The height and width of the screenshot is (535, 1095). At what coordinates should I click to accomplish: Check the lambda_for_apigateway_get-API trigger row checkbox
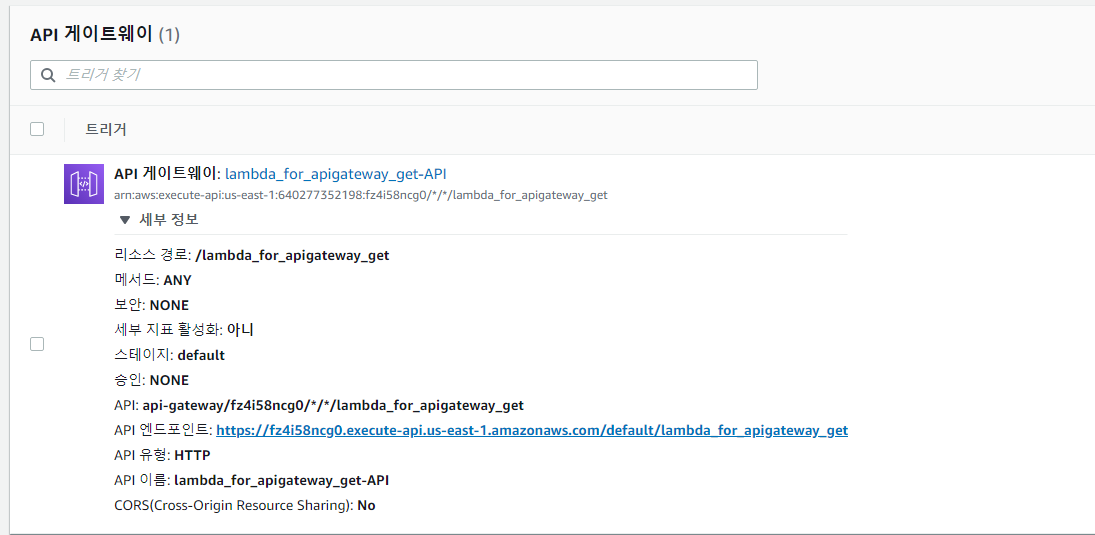point(37,344)
